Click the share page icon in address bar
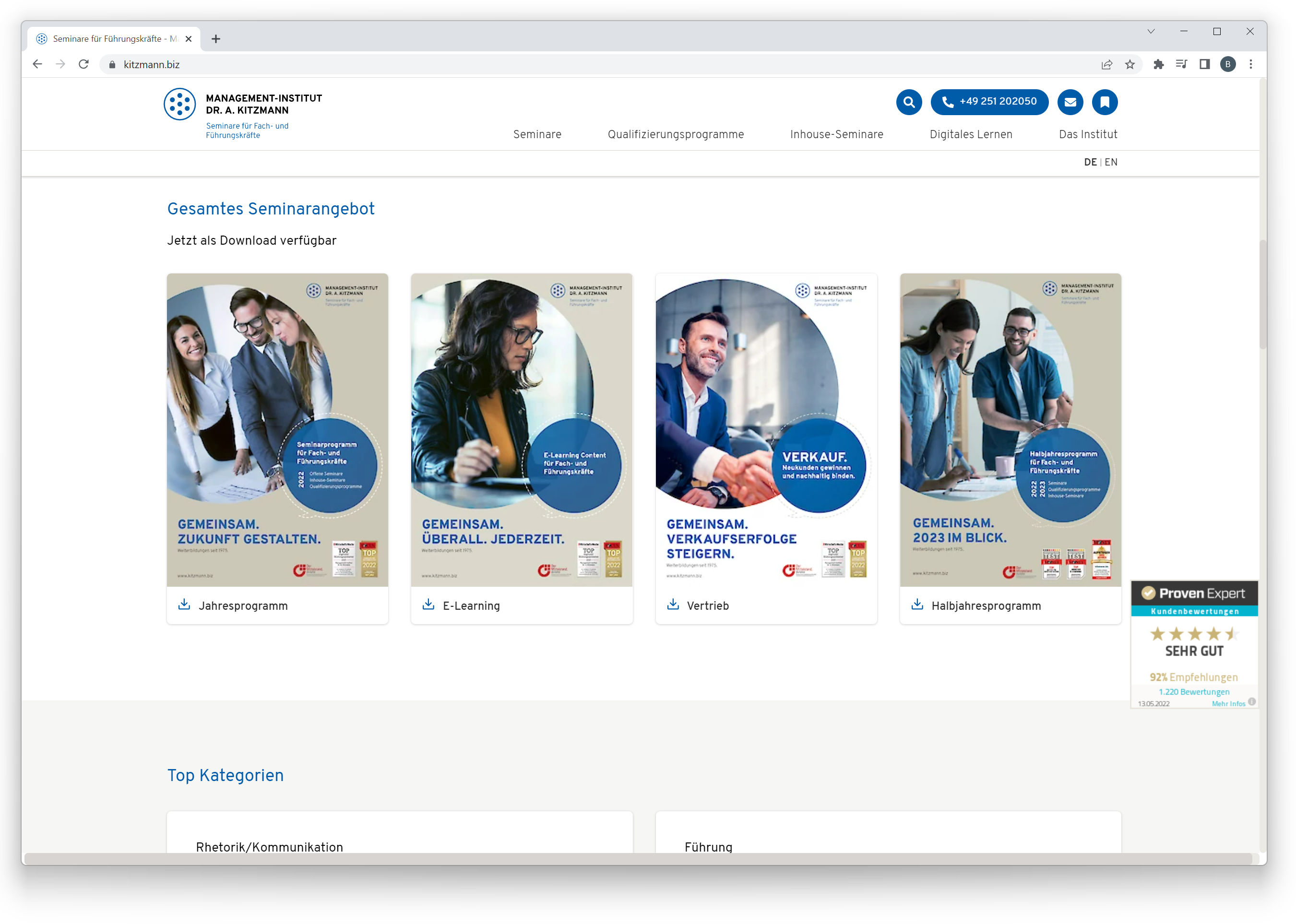The image size is (1296, 924). [1106, 64]
